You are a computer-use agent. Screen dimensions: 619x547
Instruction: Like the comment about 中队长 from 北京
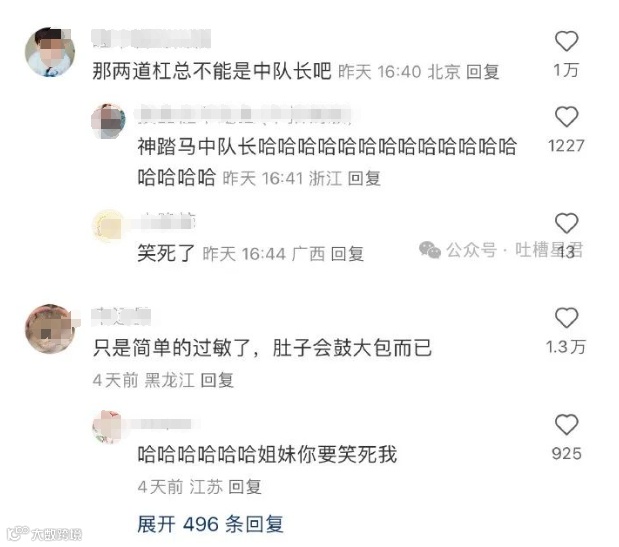point(566,41)
